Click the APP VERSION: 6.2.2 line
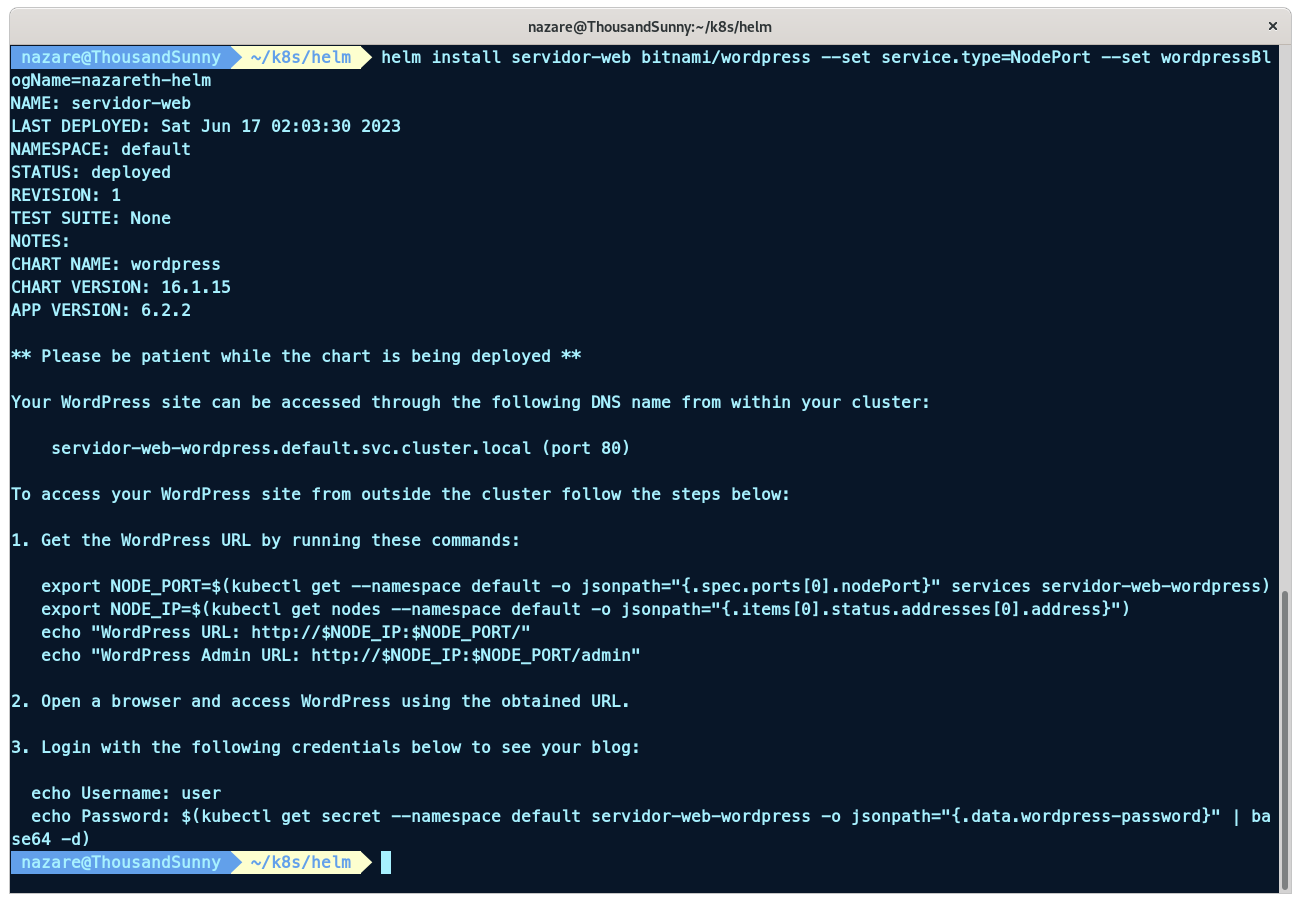 [x=101, y=310]
